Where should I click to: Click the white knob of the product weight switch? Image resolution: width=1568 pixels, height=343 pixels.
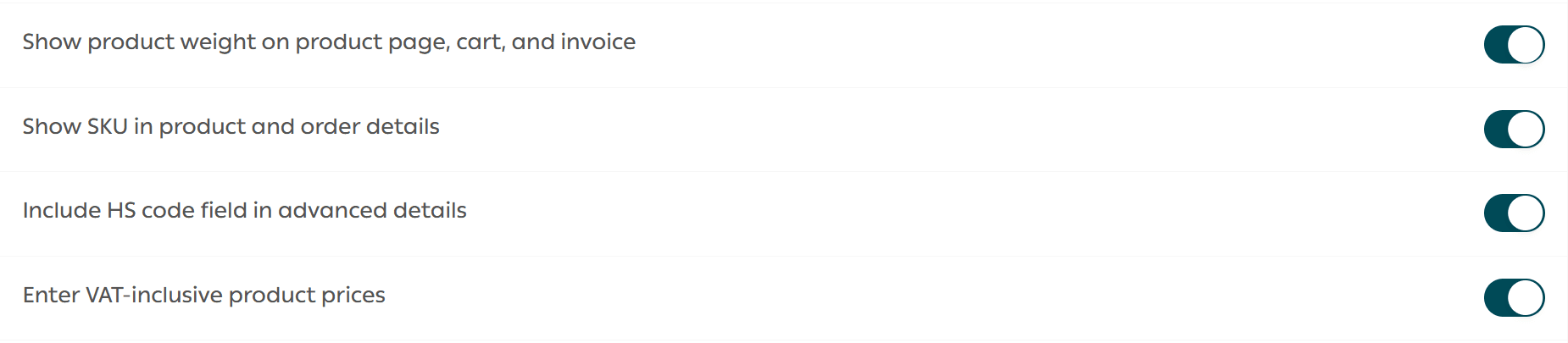click(1526, 45)
